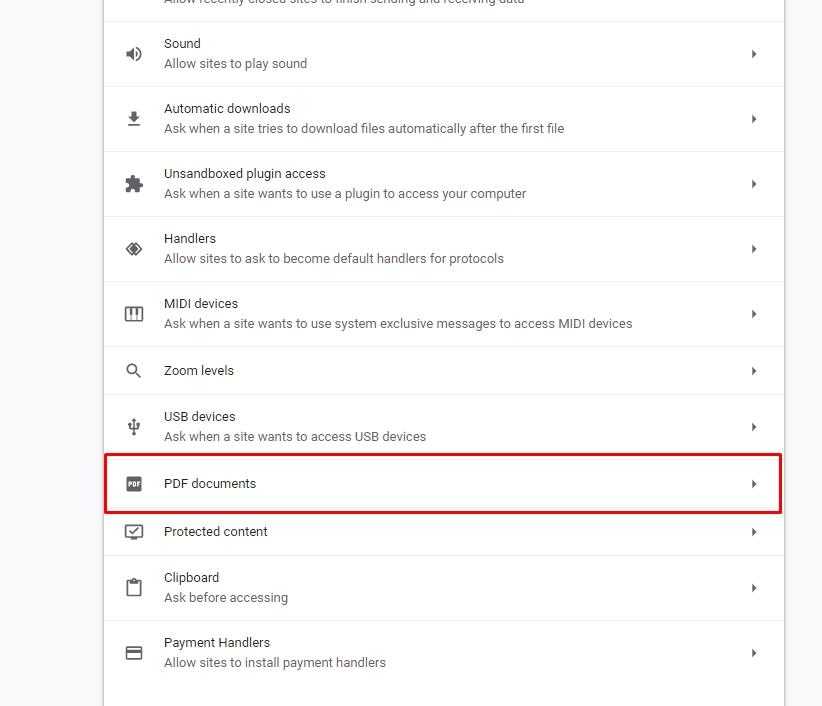Expand PDF documents via its right arrow

pyautogui.click(x=754, y=484)
